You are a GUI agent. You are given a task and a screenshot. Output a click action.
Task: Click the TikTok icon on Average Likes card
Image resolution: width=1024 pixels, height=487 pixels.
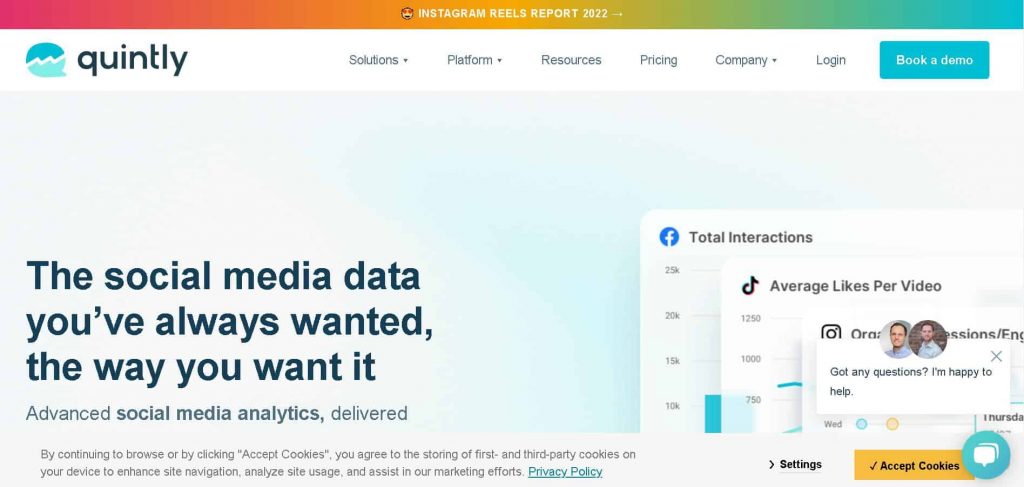750,286
